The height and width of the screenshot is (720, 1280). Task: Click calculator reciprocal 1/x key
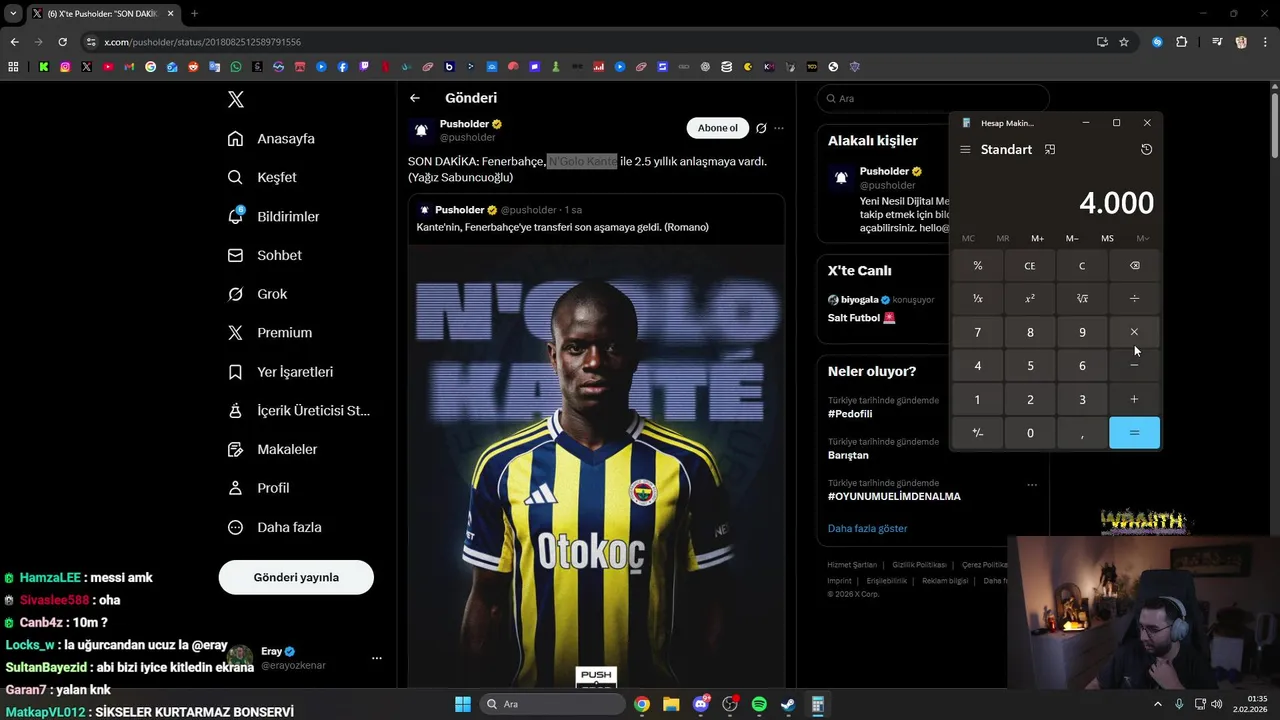[x=978, y=299]
